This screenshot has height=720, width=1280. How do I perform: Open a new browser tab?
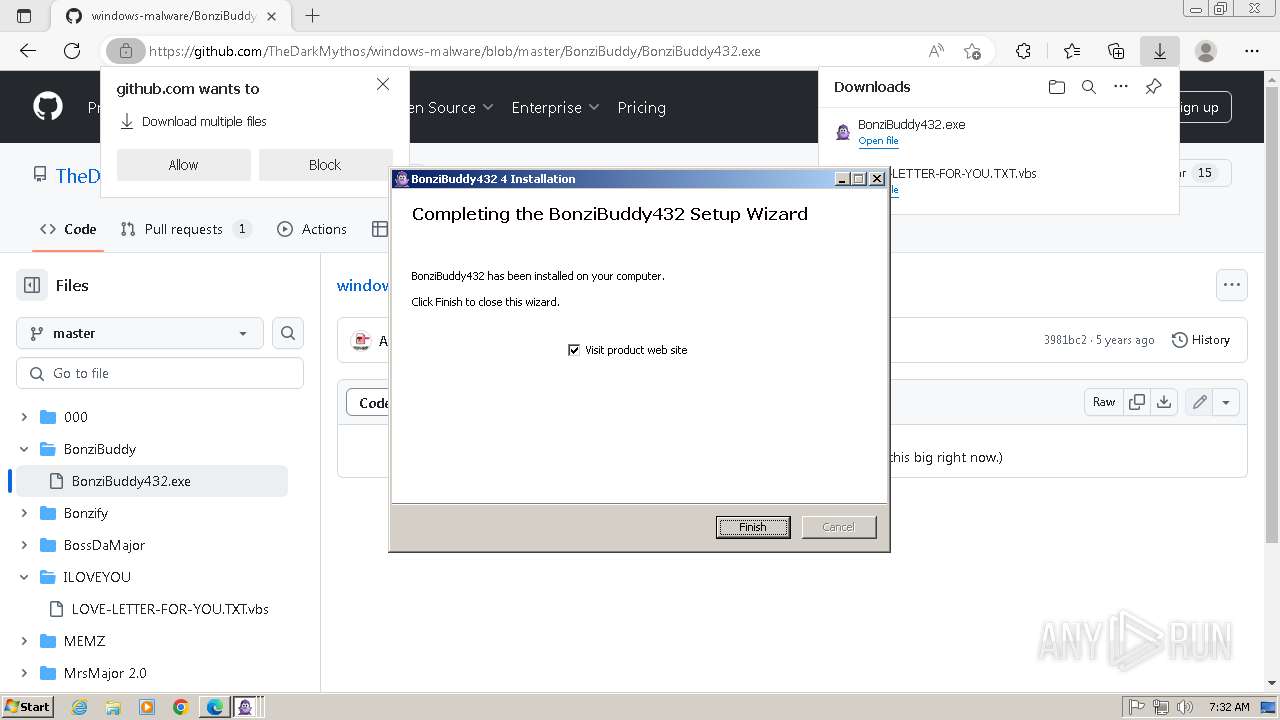tap(312, 16)
